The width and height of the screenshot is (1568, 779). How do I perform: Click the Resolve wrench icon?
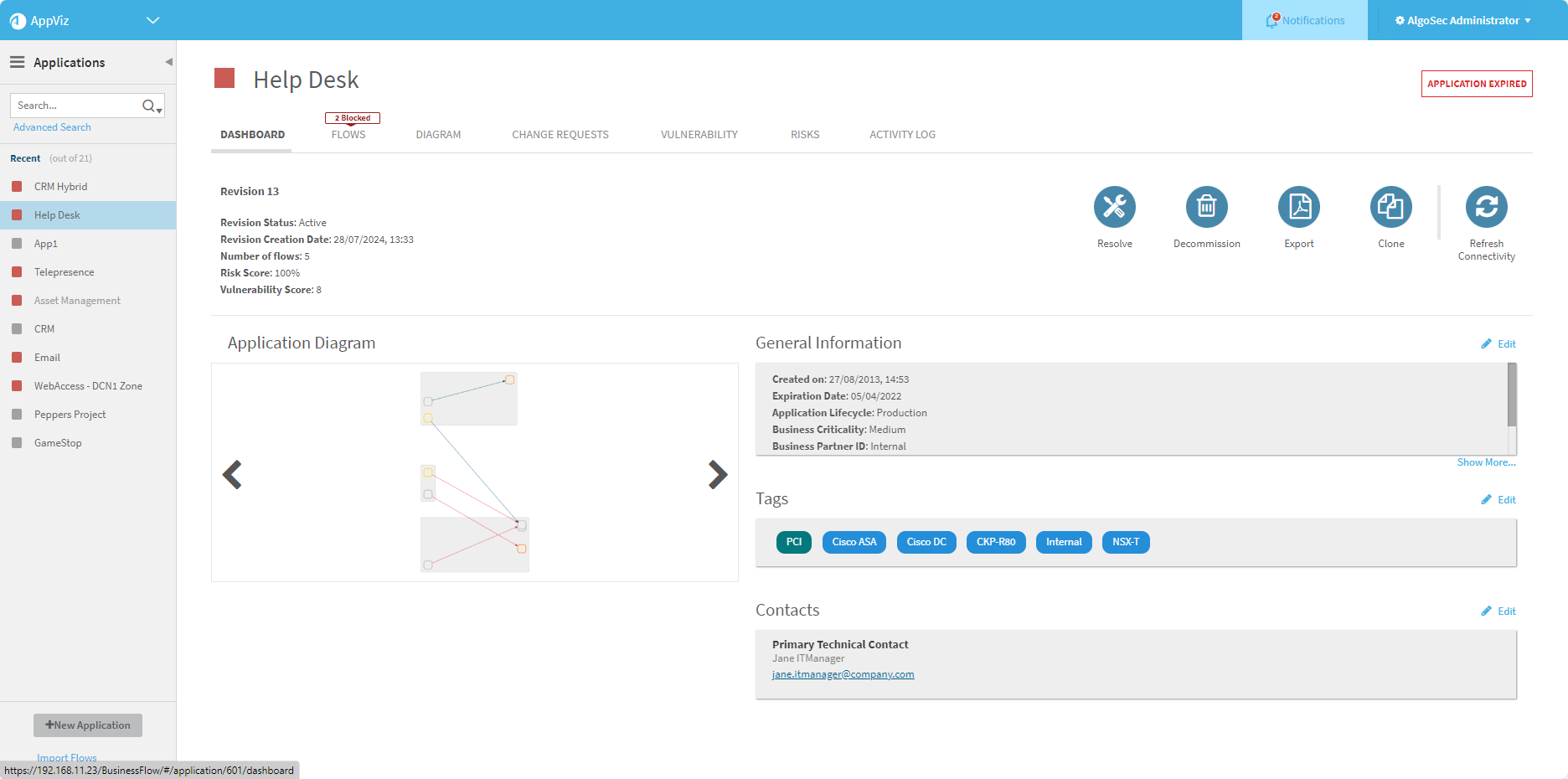coord(1114,207)
